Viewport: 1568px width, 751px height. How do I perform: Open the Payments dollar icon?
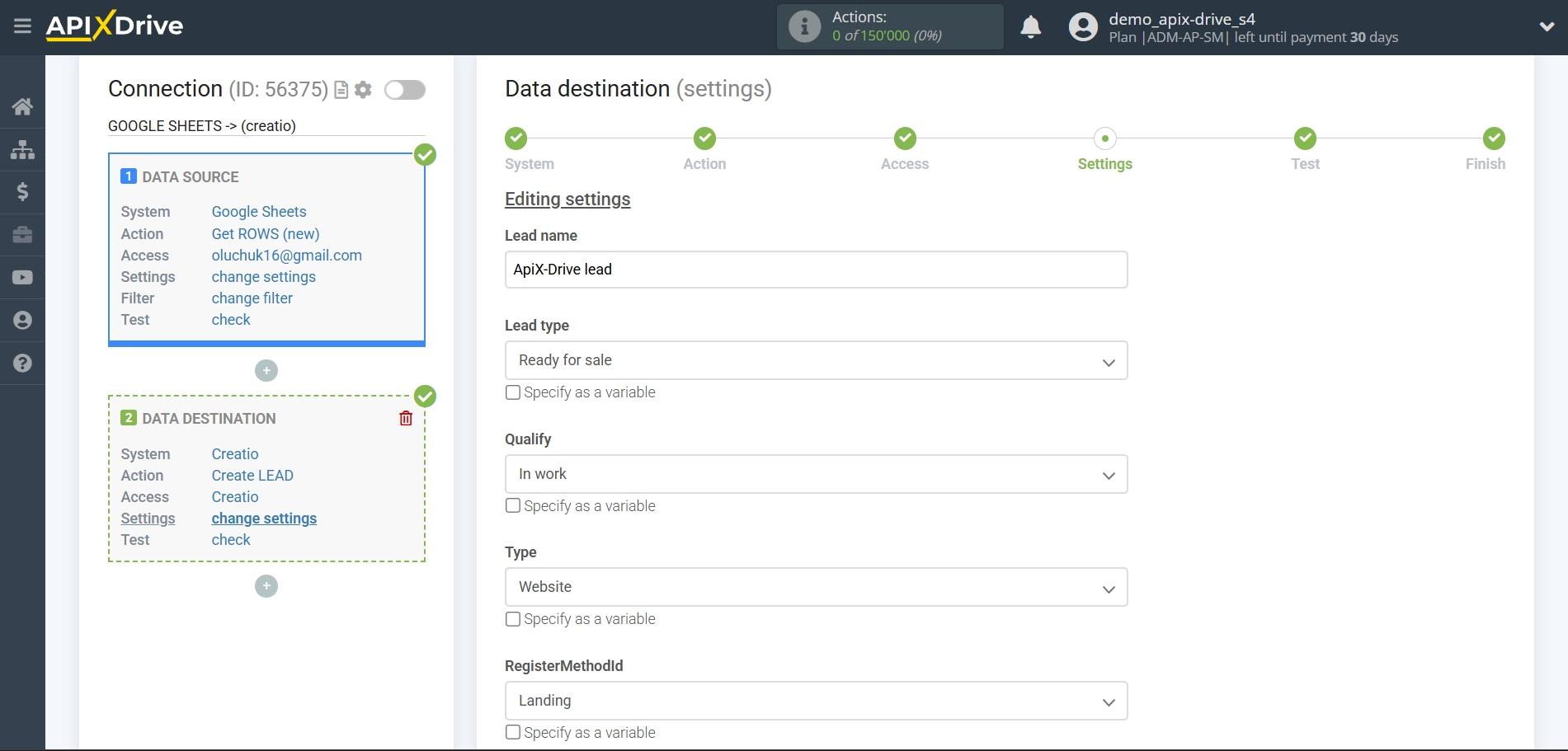point(22,191)
